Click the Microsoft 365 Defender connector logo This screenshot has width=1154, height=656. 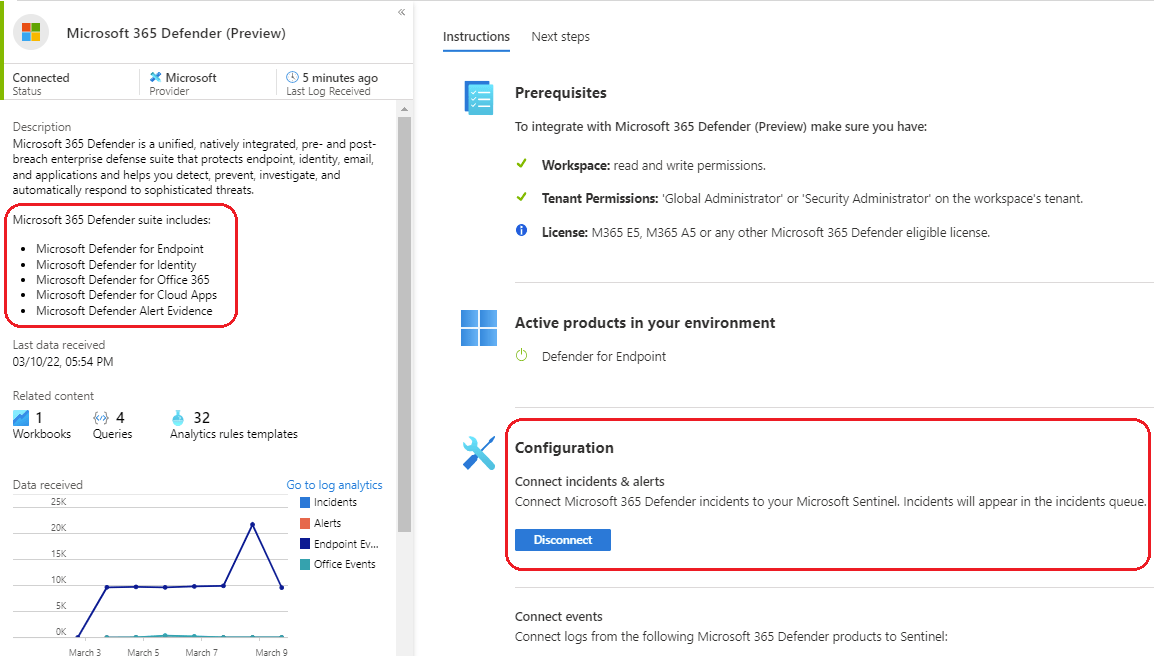tap(30, 32)
